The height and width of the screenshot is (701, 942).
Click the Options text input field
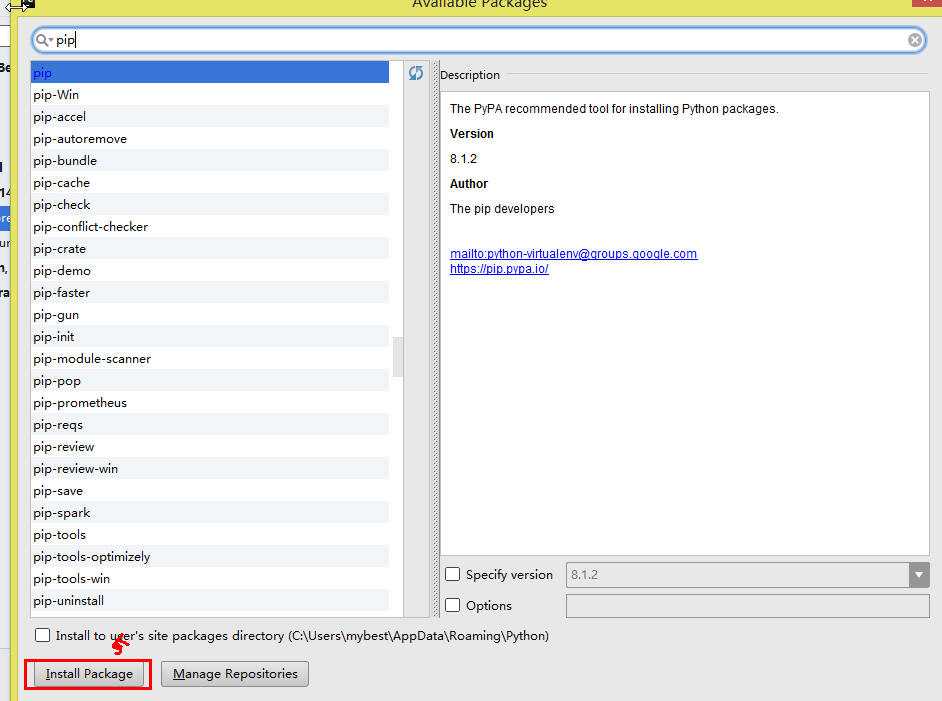click(747, 605)
